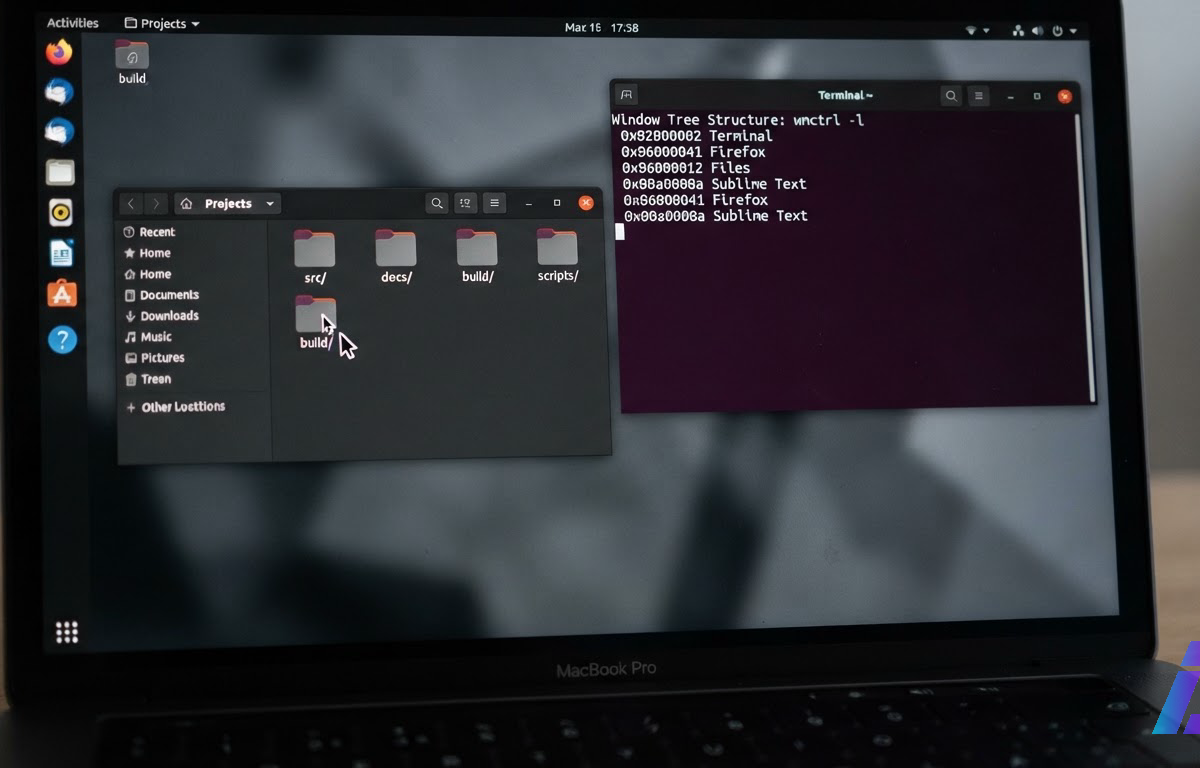Go forward in the Files window
Image resolution: width=1200 pixels, height=768 pixels.
(x=155, y=204)
